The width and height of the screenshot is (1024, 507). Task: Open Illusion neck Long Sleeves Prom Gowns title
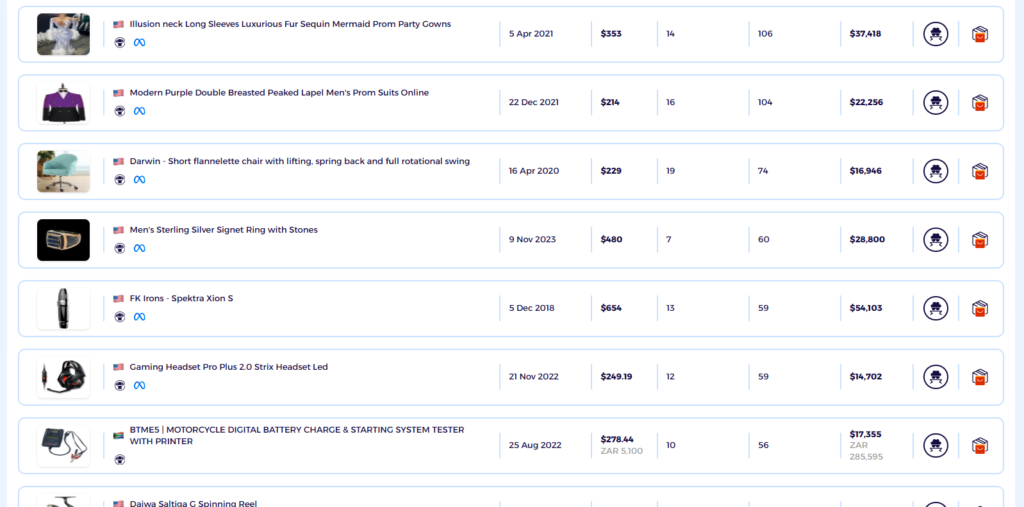tap(290, 24)
